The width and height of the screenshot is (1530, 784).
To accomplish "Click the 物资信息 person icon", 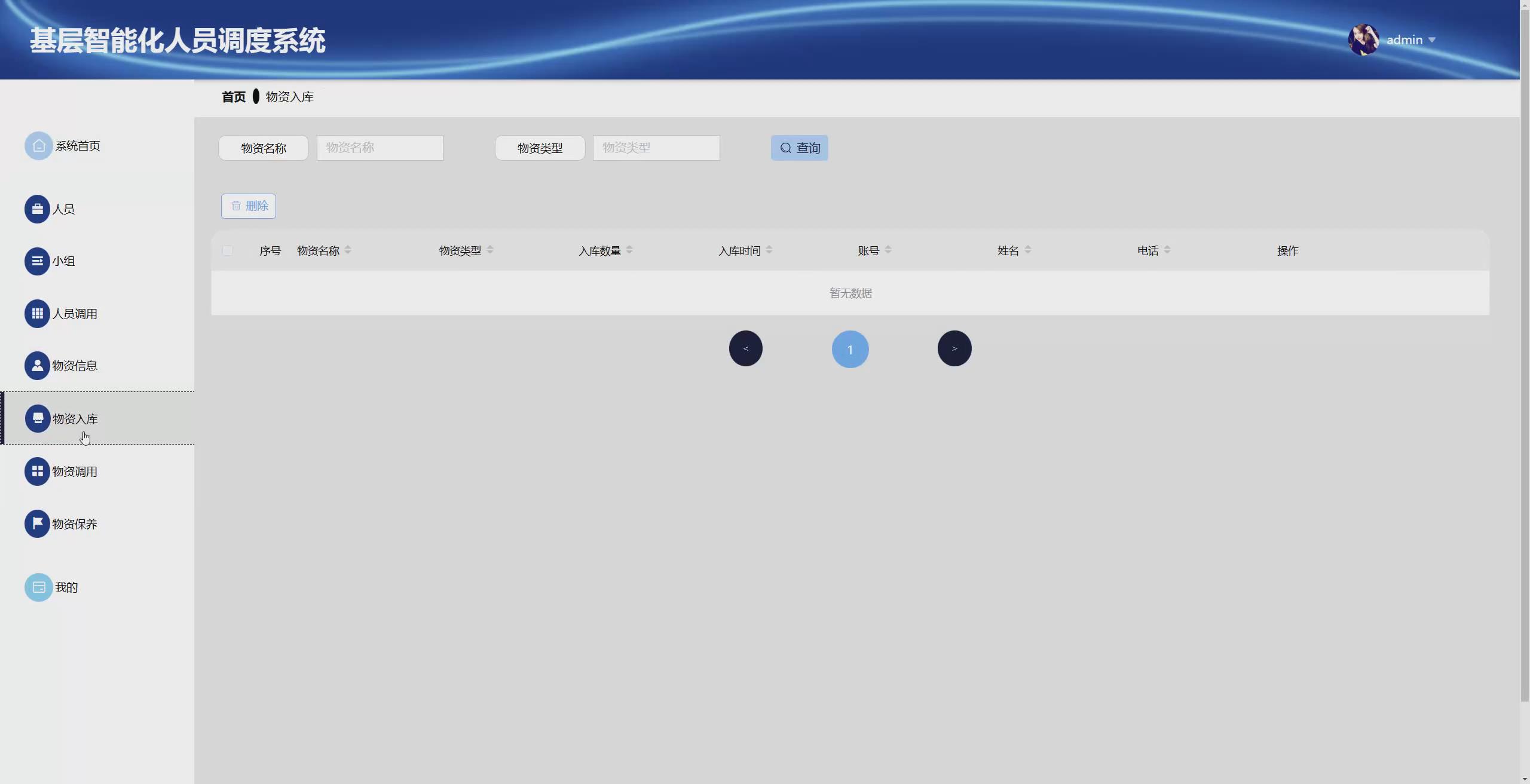I will tap(37, 366).
